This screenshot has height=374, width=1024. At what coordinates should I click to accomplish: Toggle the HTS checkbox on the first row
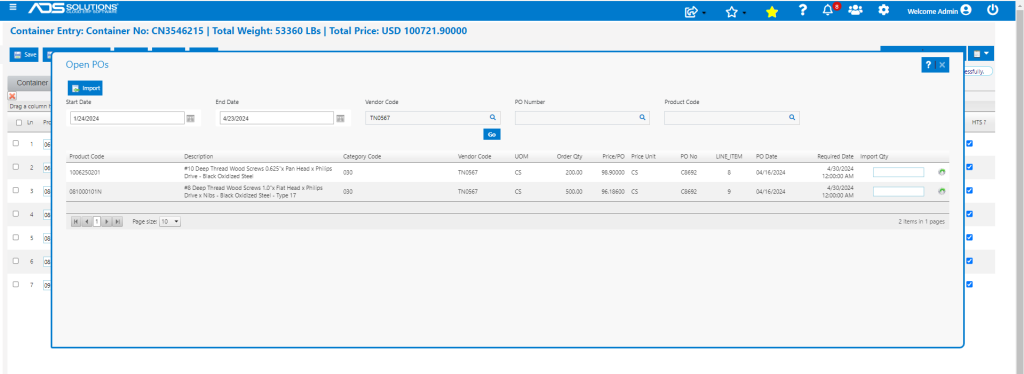(969, 144)
